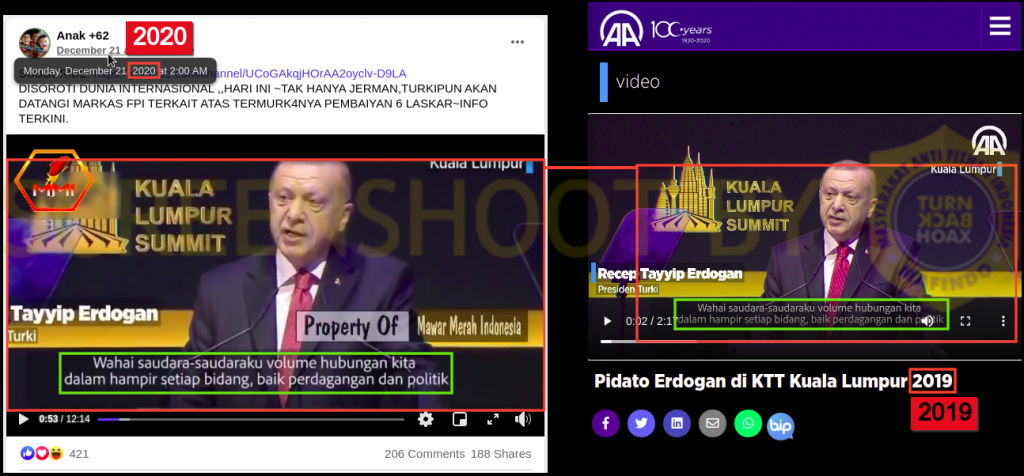Play the AA video at 0:02
The width and height of the screenshot is (1024, 476).
click(x=607, y=321)
